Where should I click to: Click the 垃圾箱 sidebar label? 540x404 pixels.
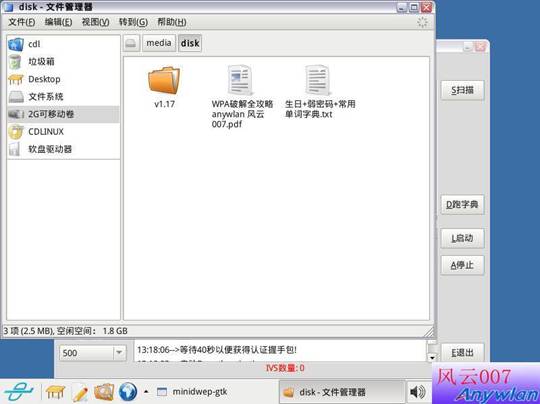pyautogui.click(x=41, y=62)
